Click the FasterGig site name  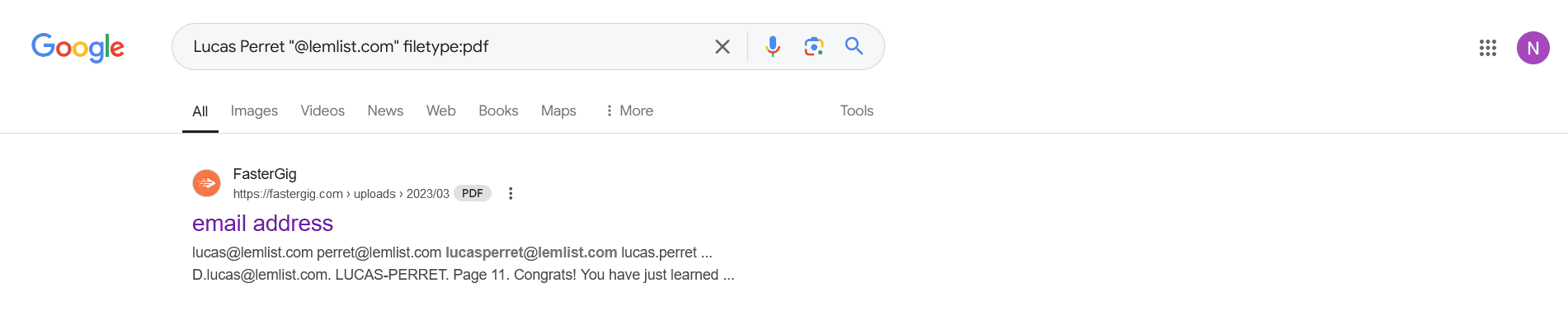265,174
